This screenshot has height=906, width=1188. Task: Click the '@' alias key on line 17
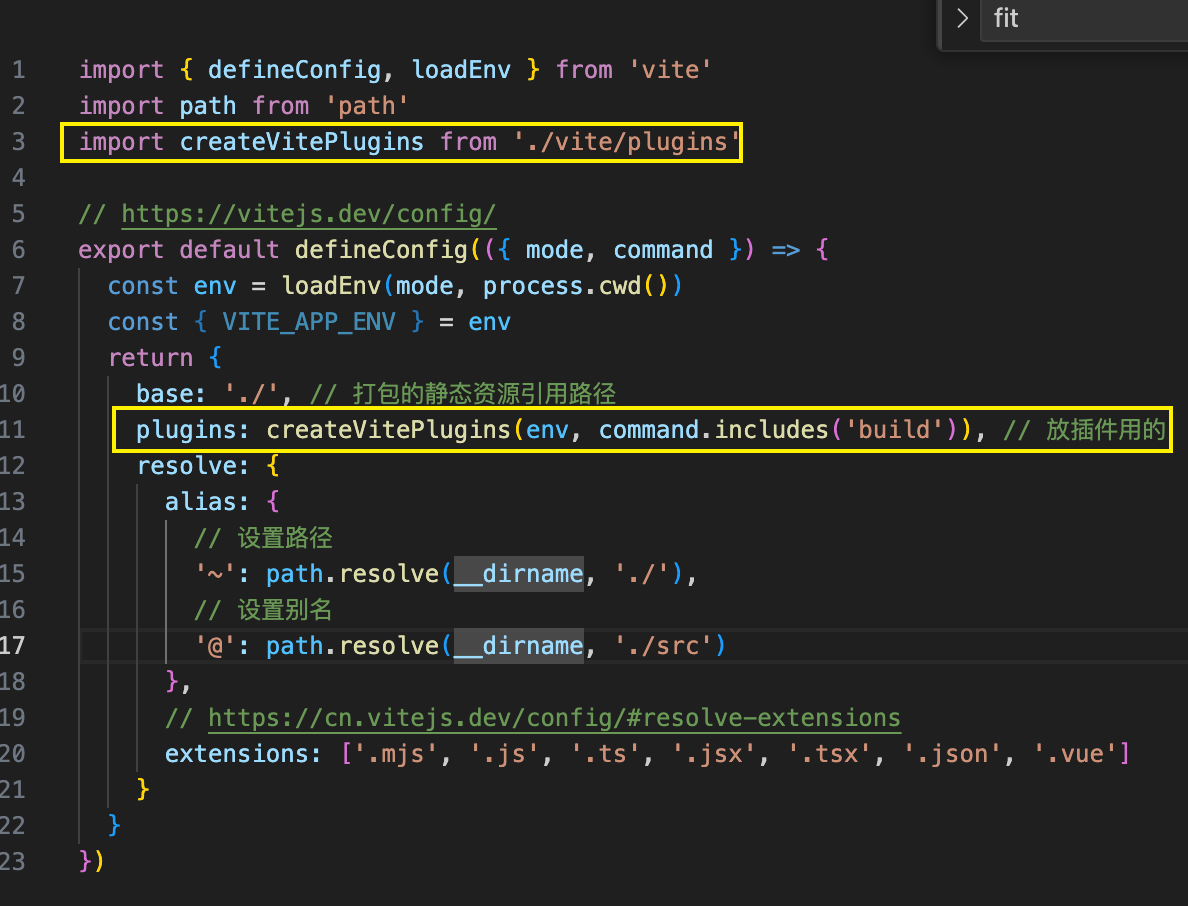[215, 645]
